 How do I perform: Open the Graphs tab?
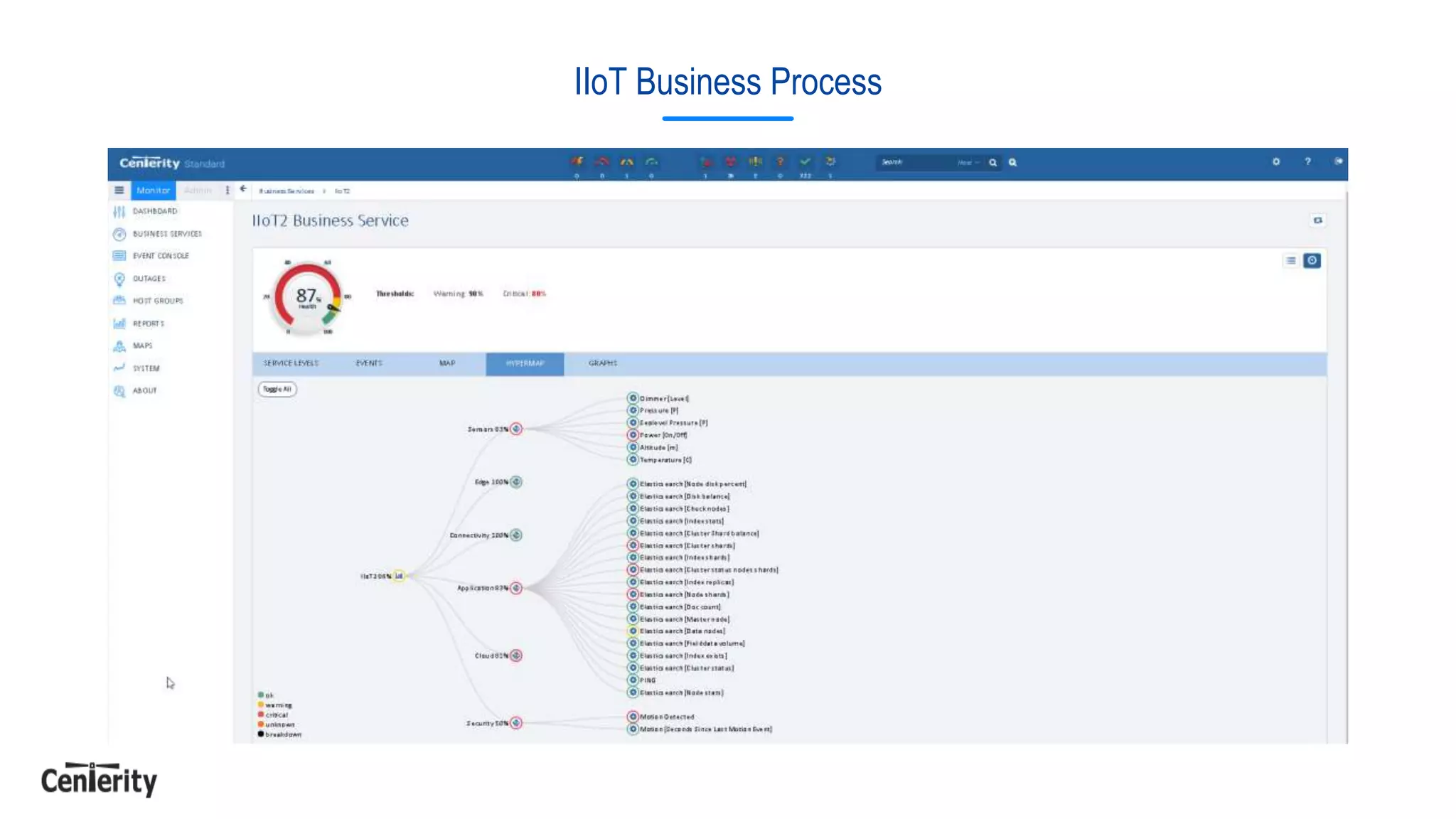[602, 363]
